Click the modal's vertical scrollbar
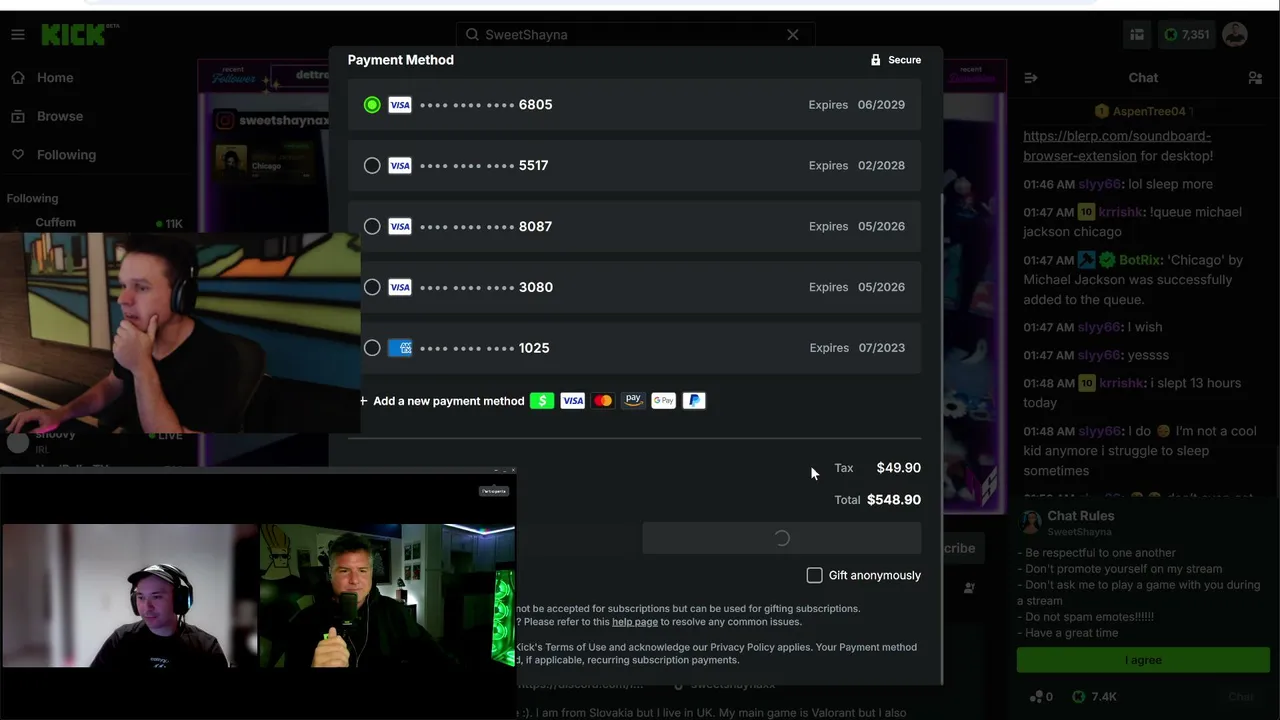Viewport: 1280px width, 720px height. point(943,440)
